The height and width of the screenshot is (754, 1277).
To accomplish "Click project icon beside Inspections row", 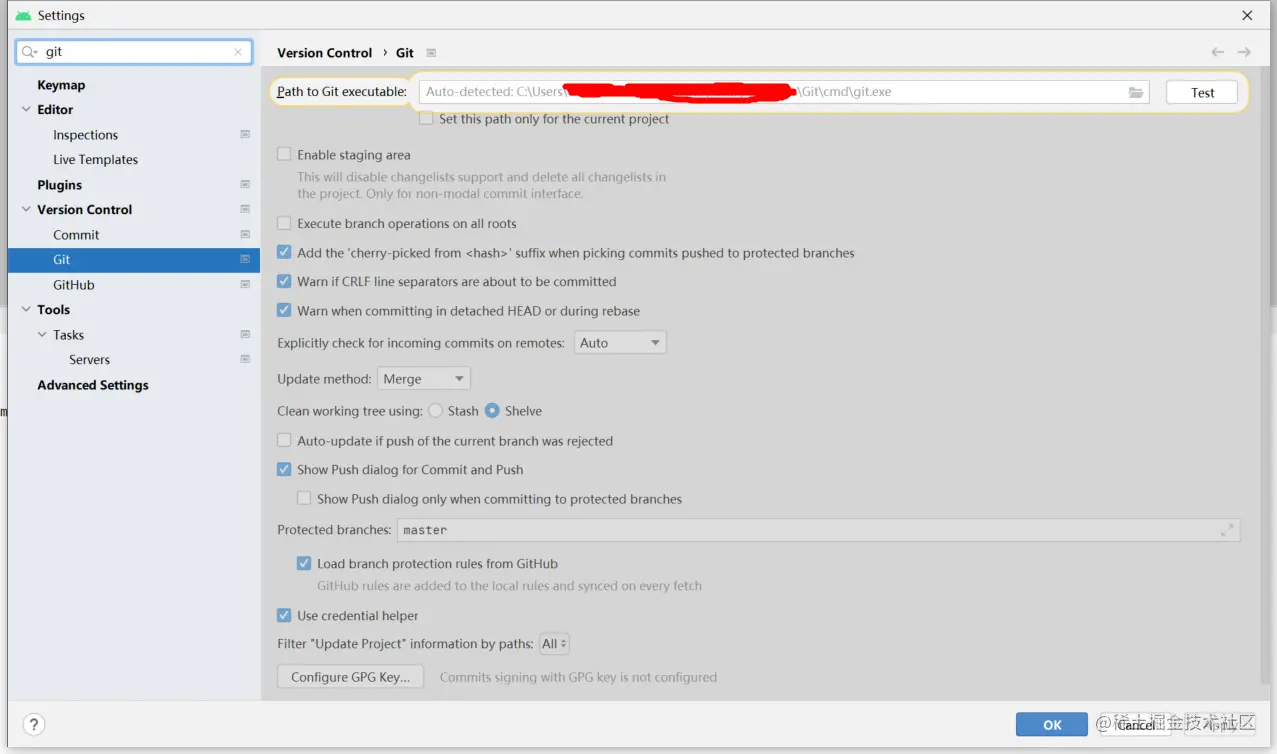I will tap(245, 134).
